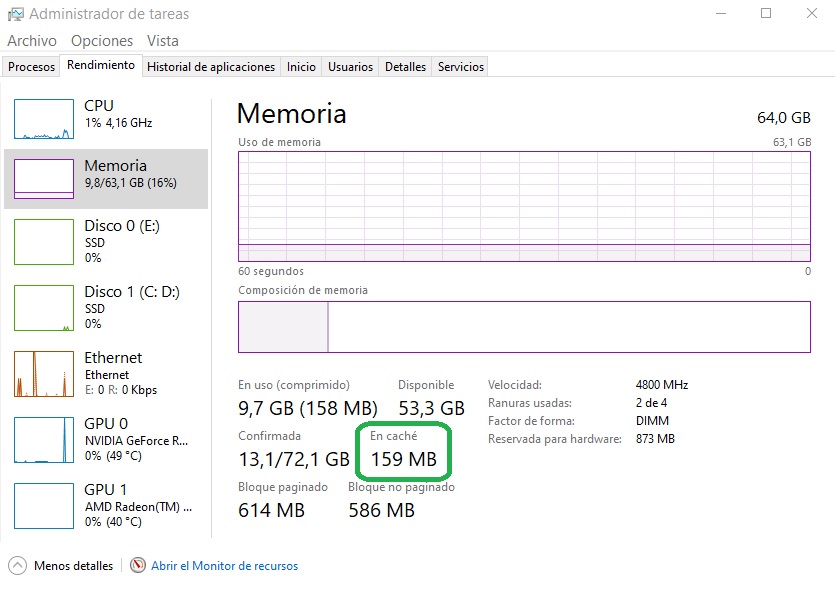Click the '0% (49 °C)' GPU 0 value

click(113, 456)
